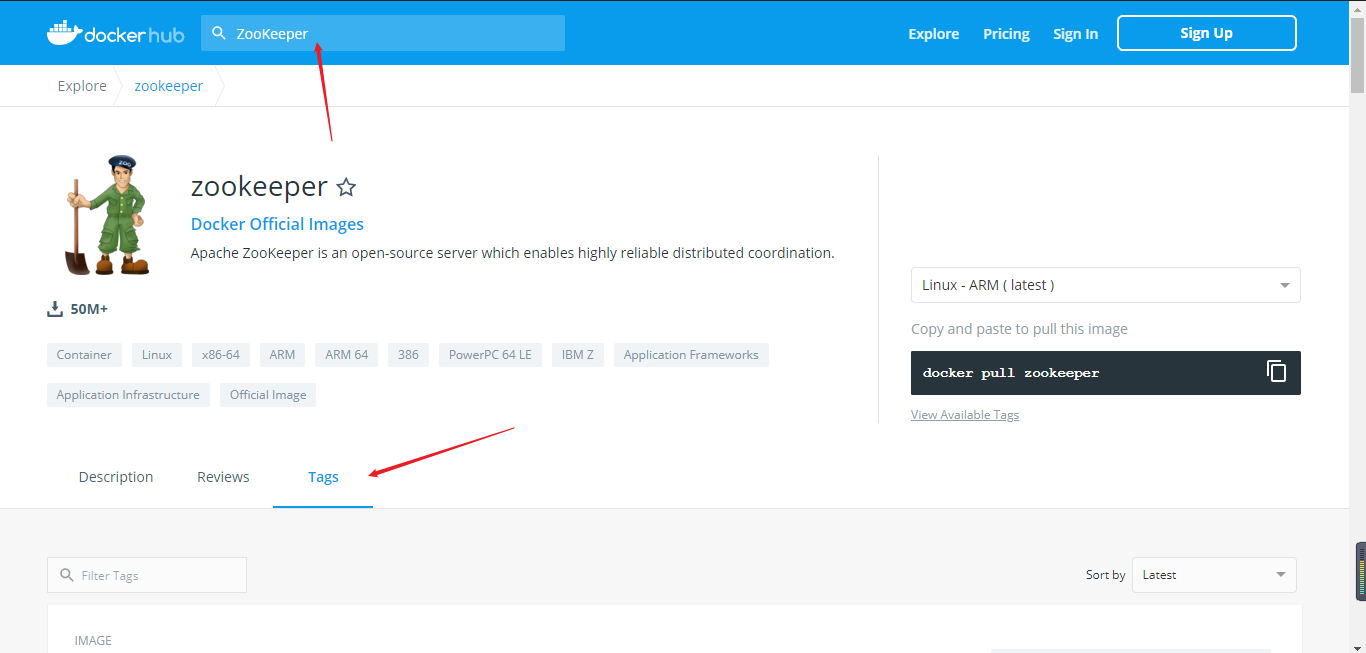The height and width of the screenshot is (653, 1366).
Task: Copy the docker pull command via copy icon
Action: tap(1277, 371)
